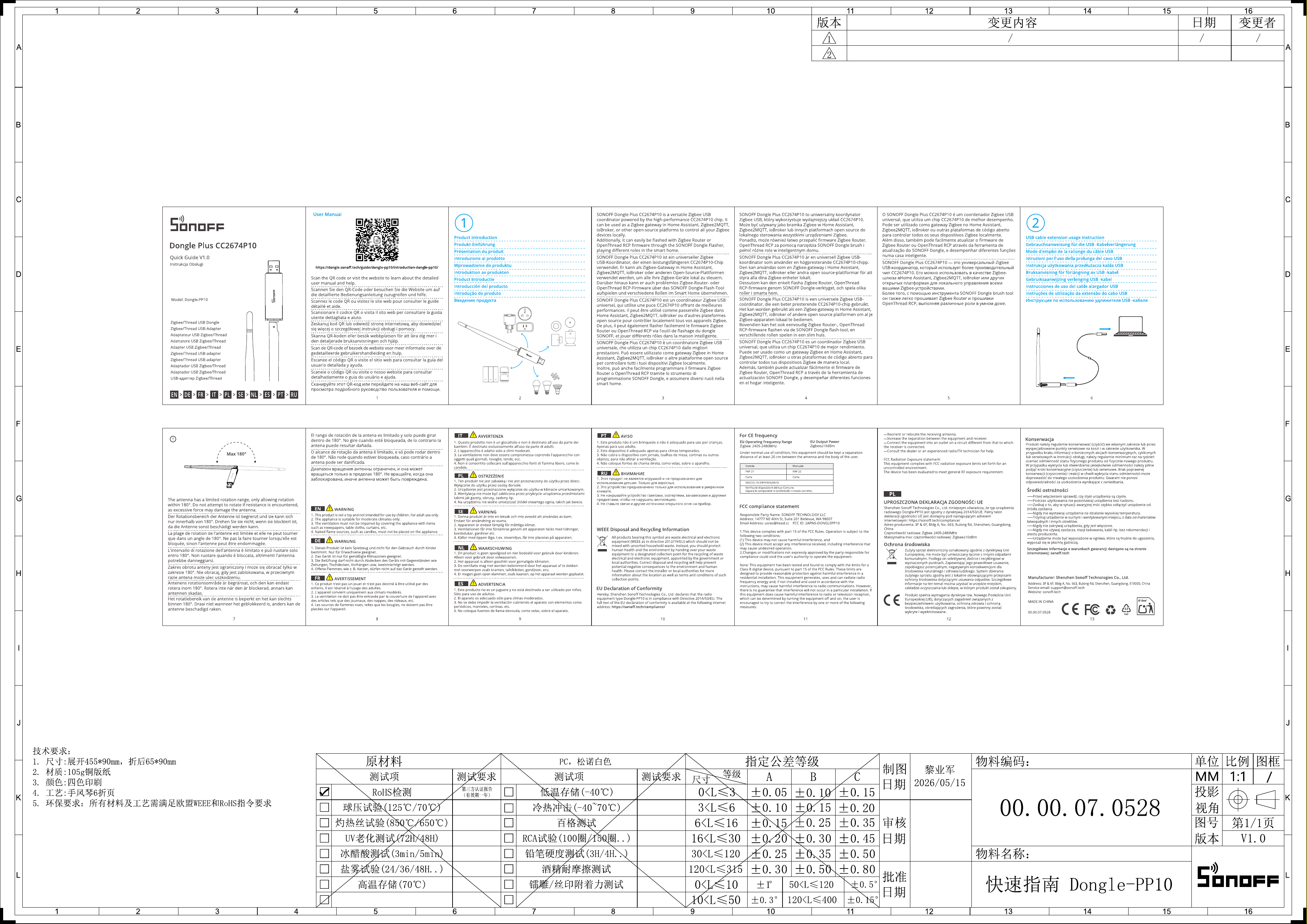Screen dimensions: 1307x924
Task: Click the support@sonoff.tech email address
Action: tap(1068, 588)
